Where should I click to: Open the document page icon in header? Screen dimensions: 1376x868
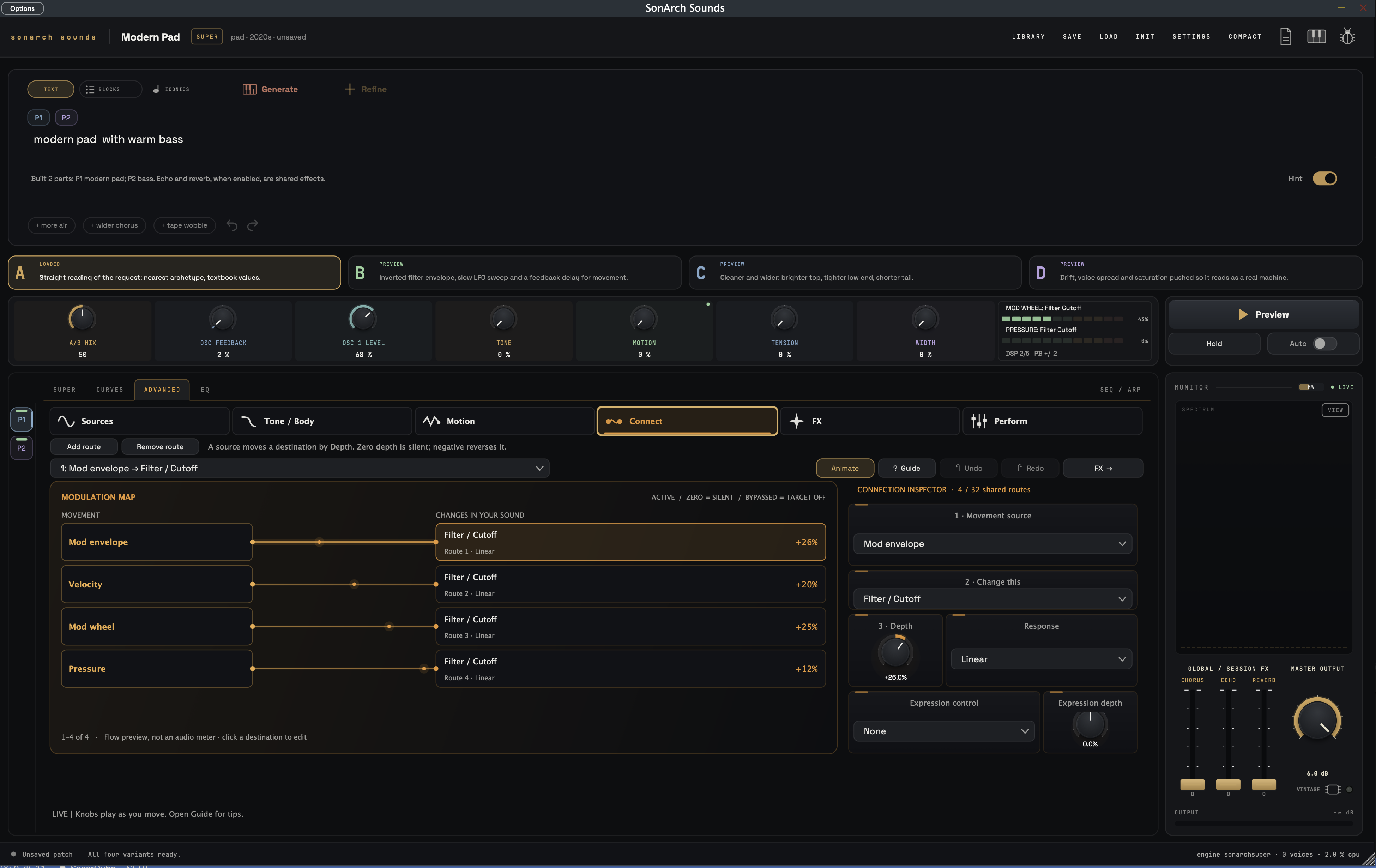(1285, 37)
